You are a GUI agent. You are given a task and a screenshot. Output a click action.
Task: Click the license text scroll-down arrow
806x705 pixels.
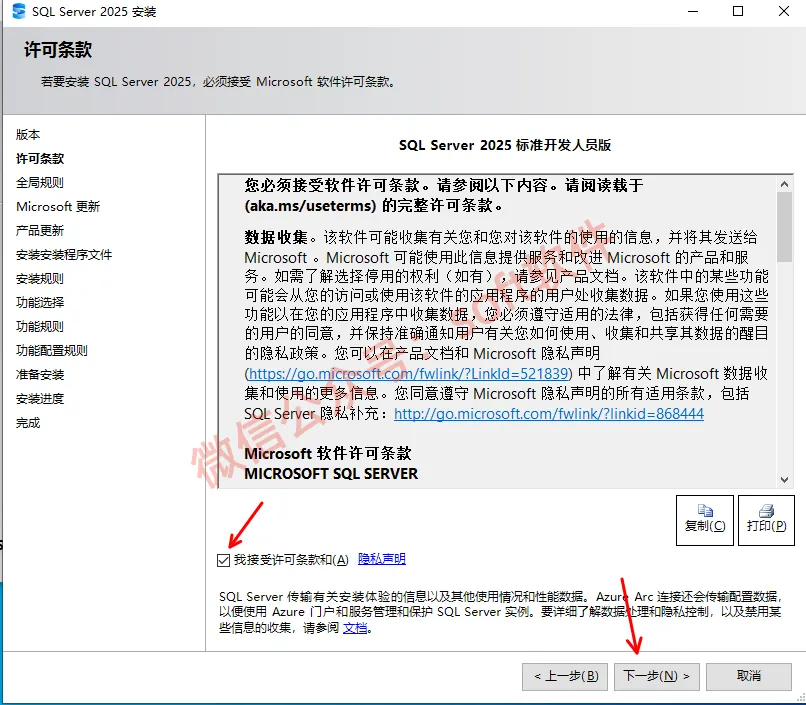tap(784, 480)
